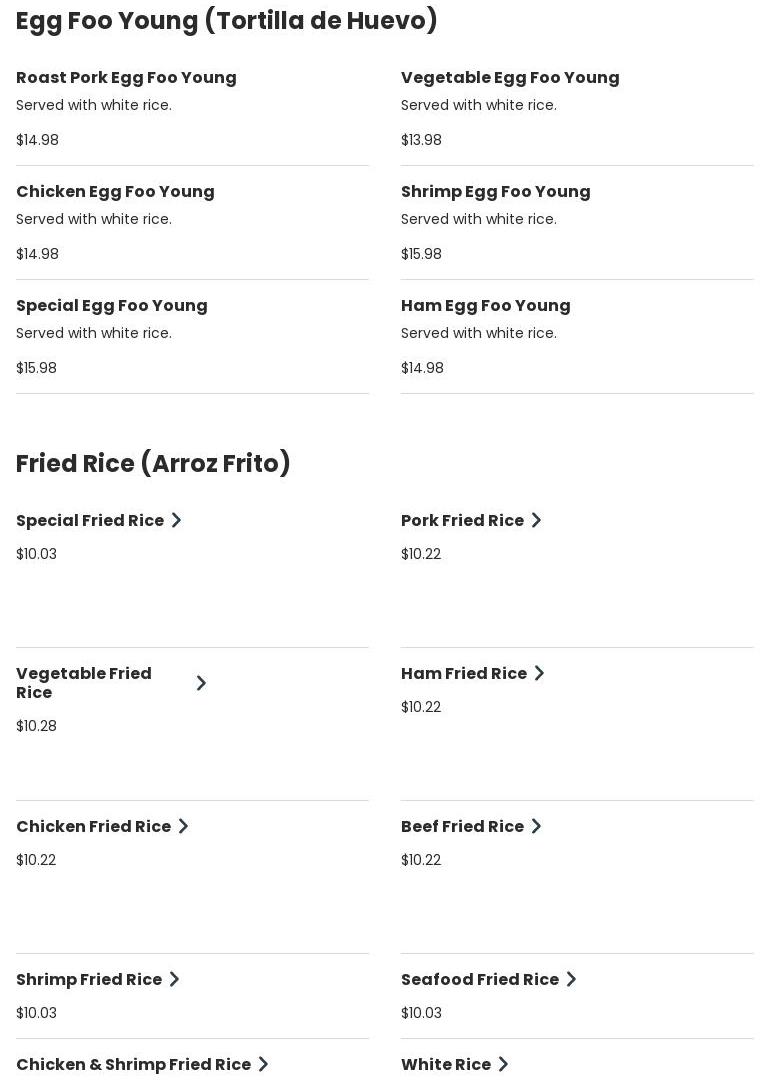The height and width of the screenshot is (1082, 770).
Task: Click arrow next to Chicken Fried Rice
Action: [x=183, y=826]
